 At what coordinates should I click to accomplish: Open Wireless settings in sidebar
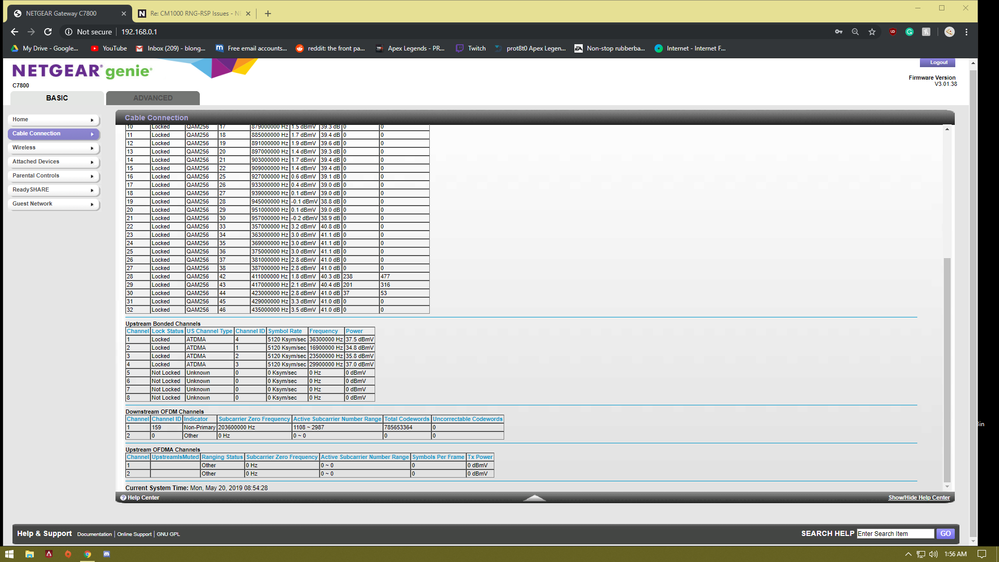(54, 148)
